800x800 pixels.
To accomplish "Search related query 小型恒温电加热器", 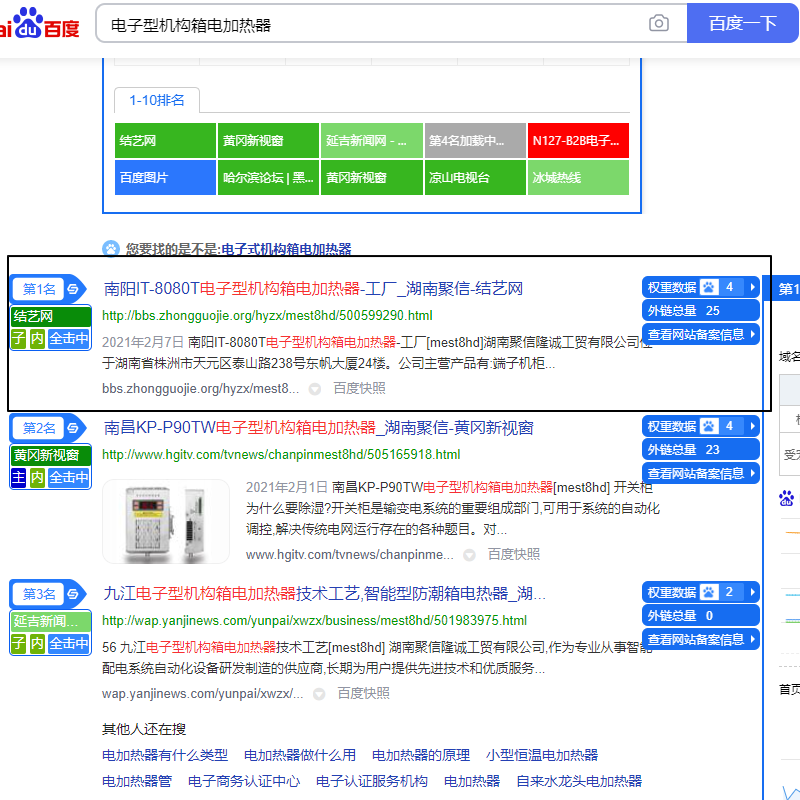I will [542, 755].
